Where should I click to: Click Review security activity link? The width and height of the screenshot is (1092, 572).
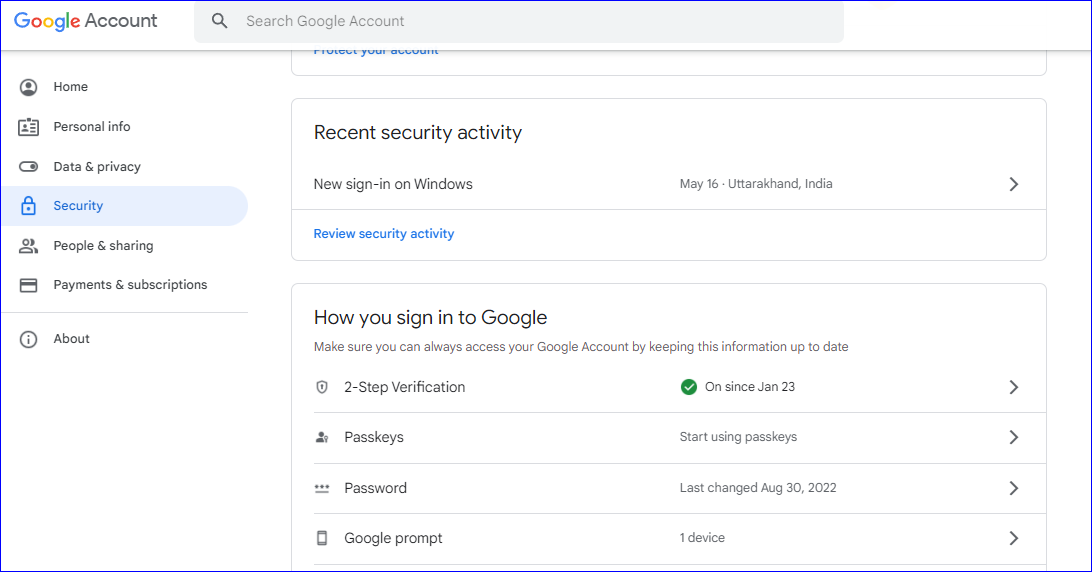pyautogui.click(x=384, y=234)
